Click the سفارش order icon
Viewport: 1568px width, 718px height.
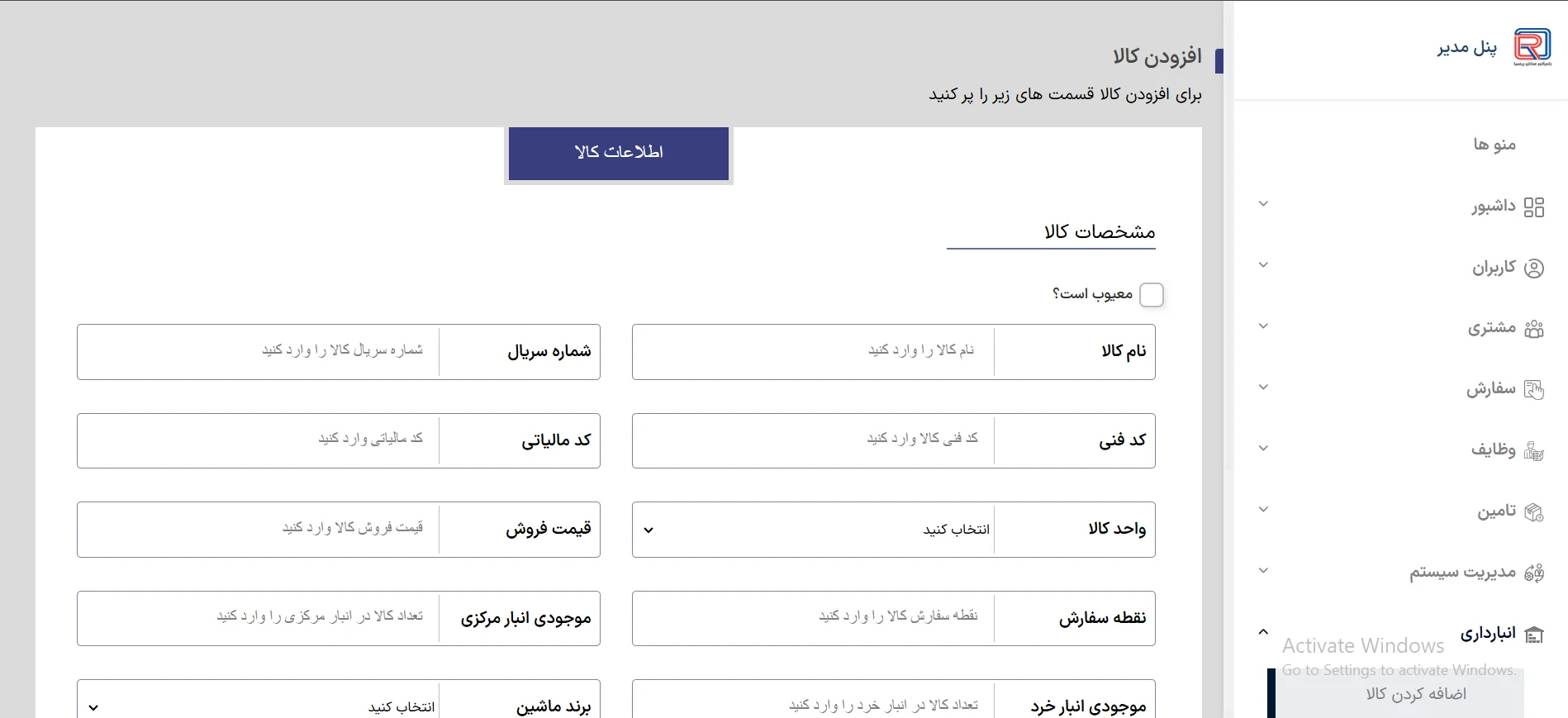[x=1533, y=389]
